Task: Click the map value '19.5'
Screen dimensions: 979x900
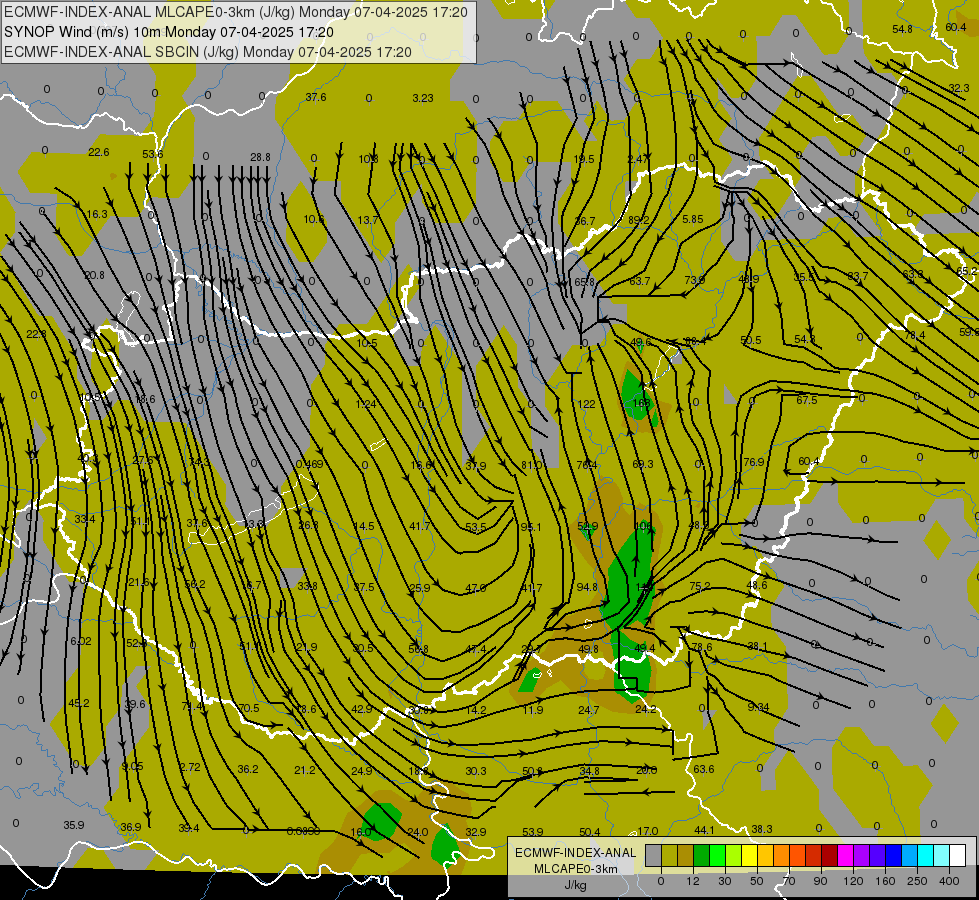Action: [584, 159]
